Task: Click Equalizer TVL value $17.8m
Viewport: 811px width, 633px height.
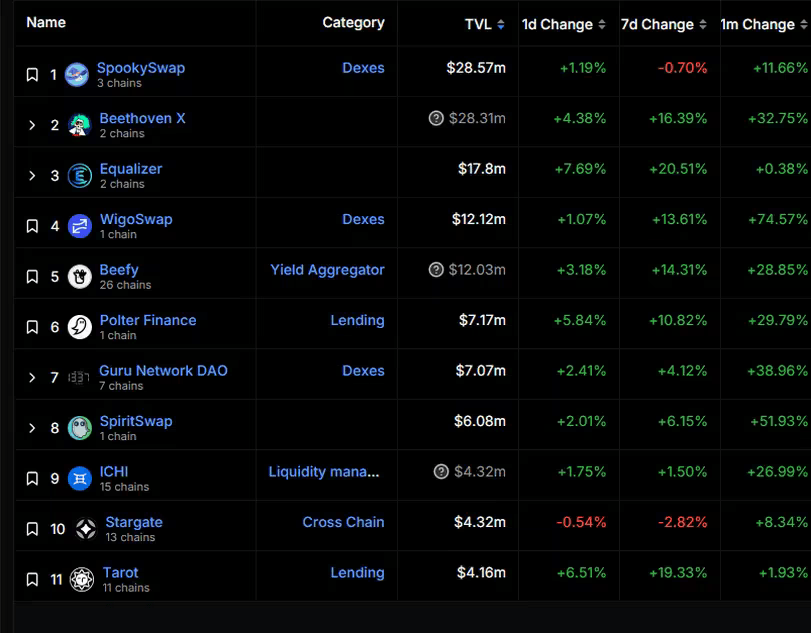Action: (x=482, y=169)
